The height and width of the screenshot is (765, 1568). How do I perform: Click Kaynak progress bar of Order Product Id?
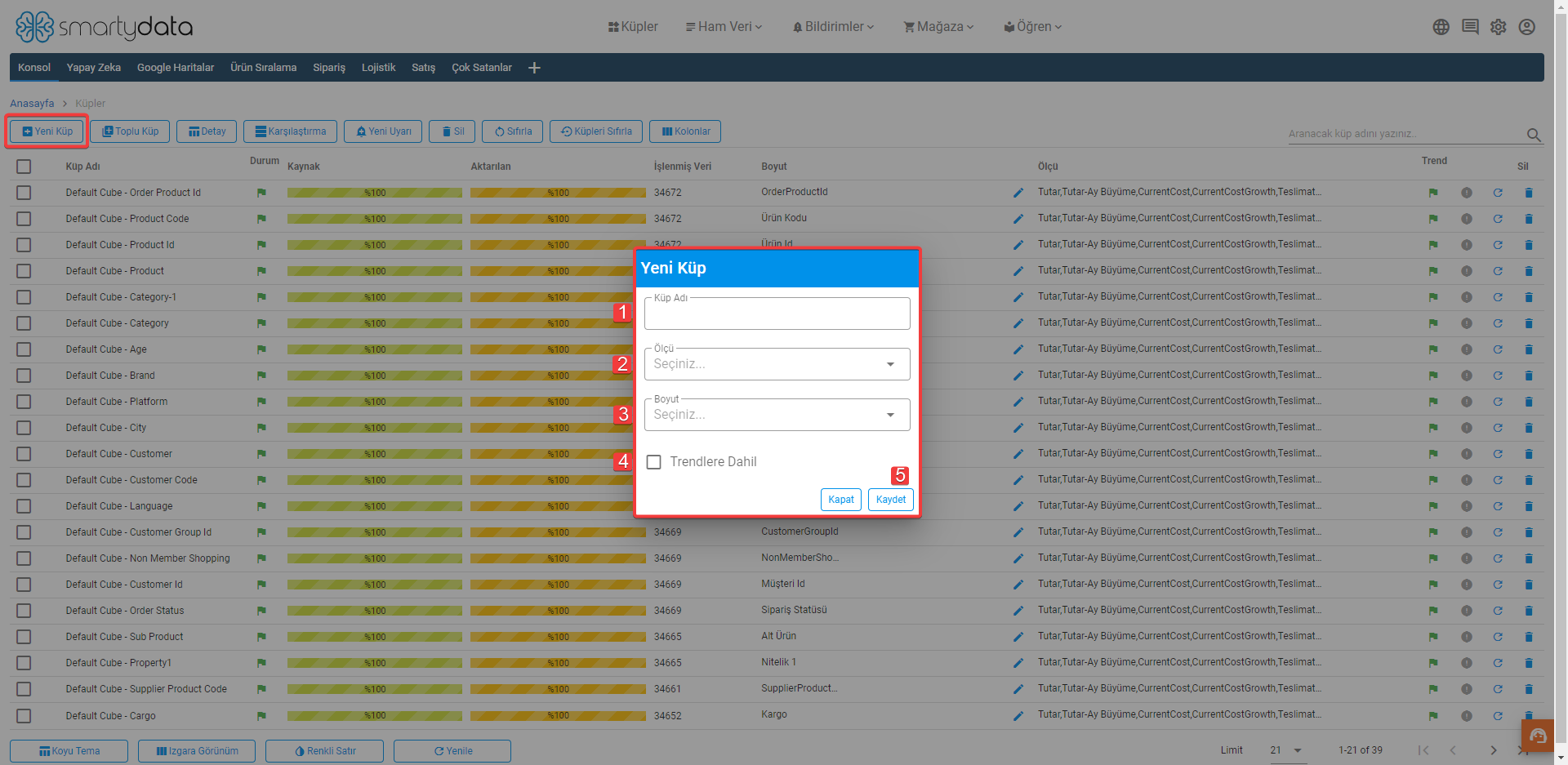[375, 193]
